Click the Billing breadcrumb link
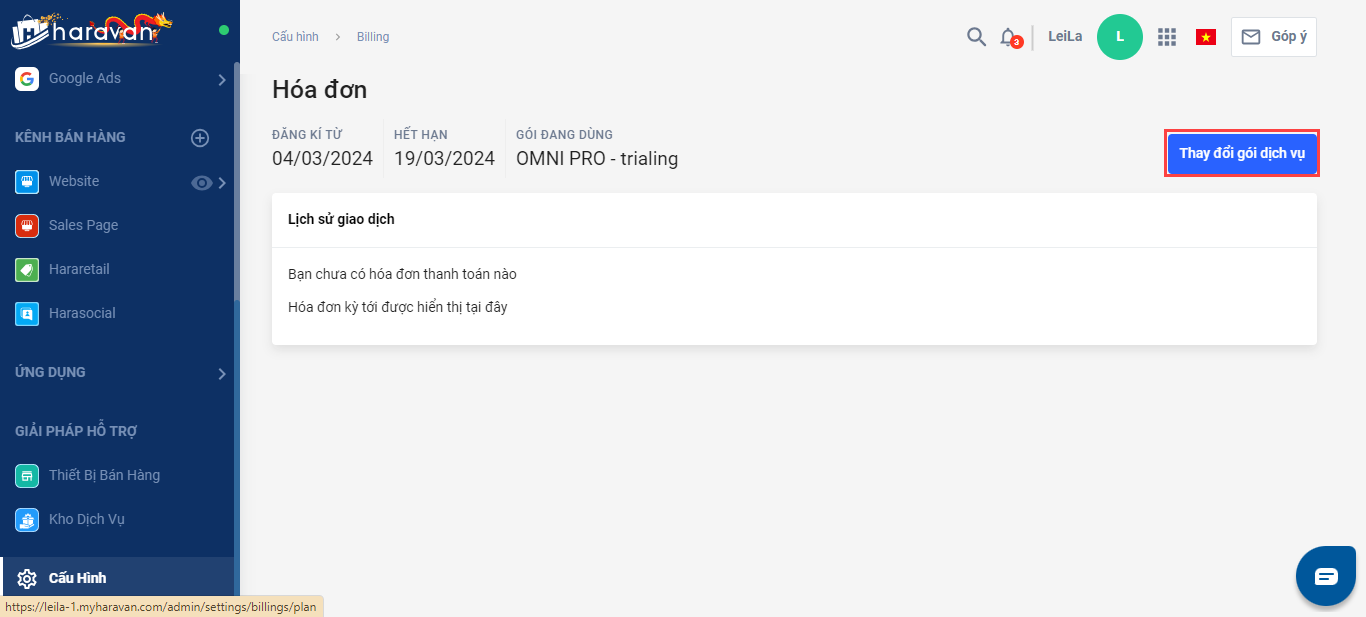Viewport: 1366px width, 617px height. 373,37
